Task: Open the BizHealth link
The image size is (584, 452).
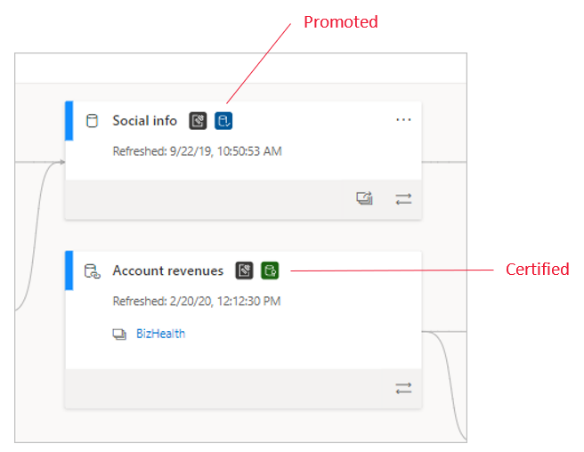Action: [161, 334]
